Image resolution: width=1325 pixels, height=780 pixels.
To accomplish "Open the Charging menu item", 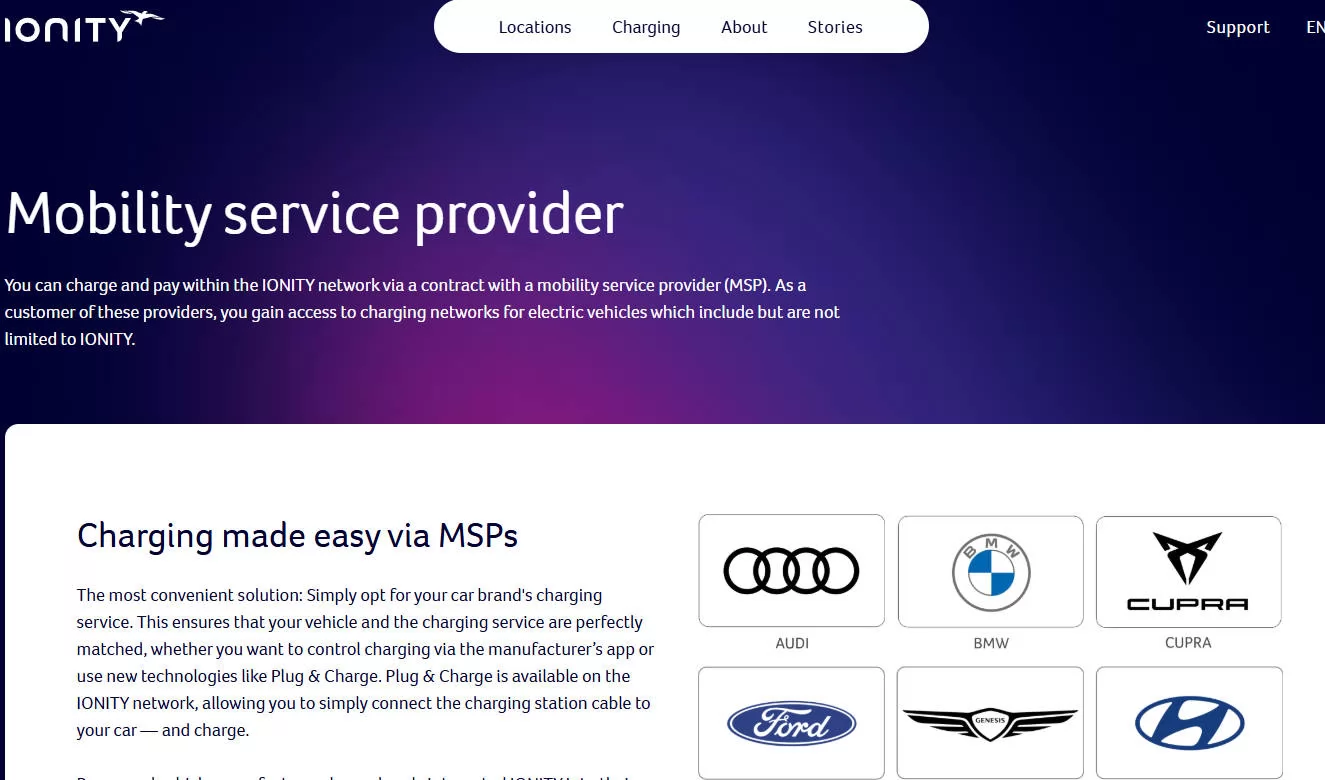I will coord(646,27).
